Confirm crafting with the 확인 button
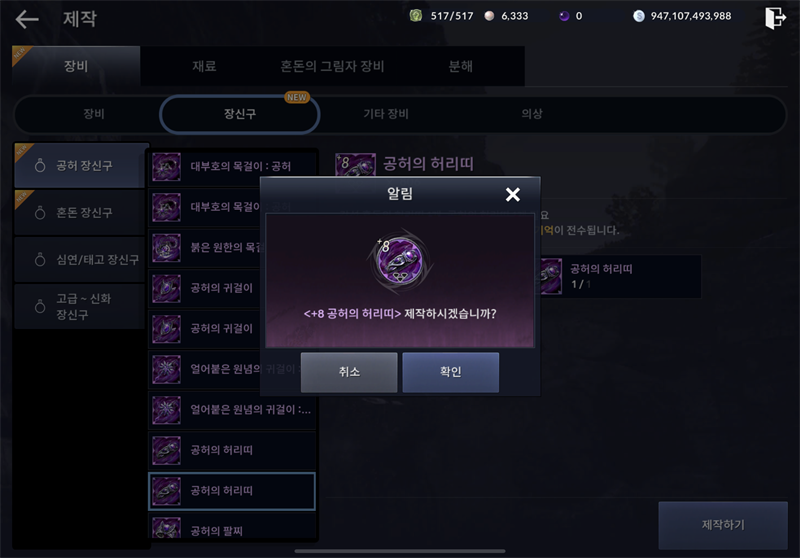The image size is (800, 558). (451, 372)
